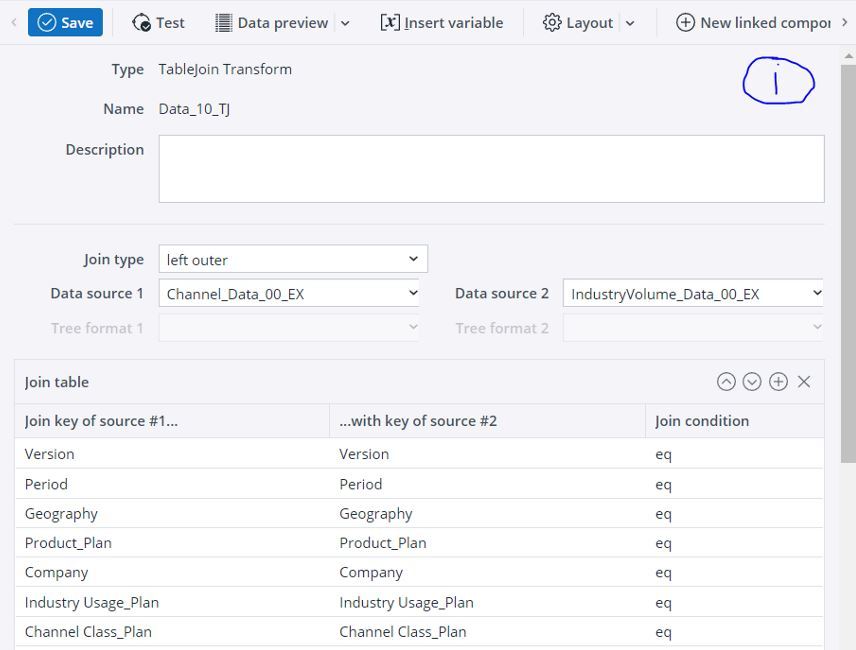The image size is (856, 650).
Task: Click the Save button
Action: coord(65,22)
